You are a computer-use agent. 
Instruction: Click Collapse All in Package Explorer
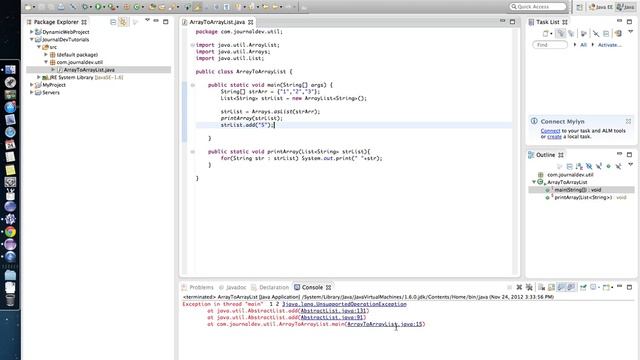point(113,22)
